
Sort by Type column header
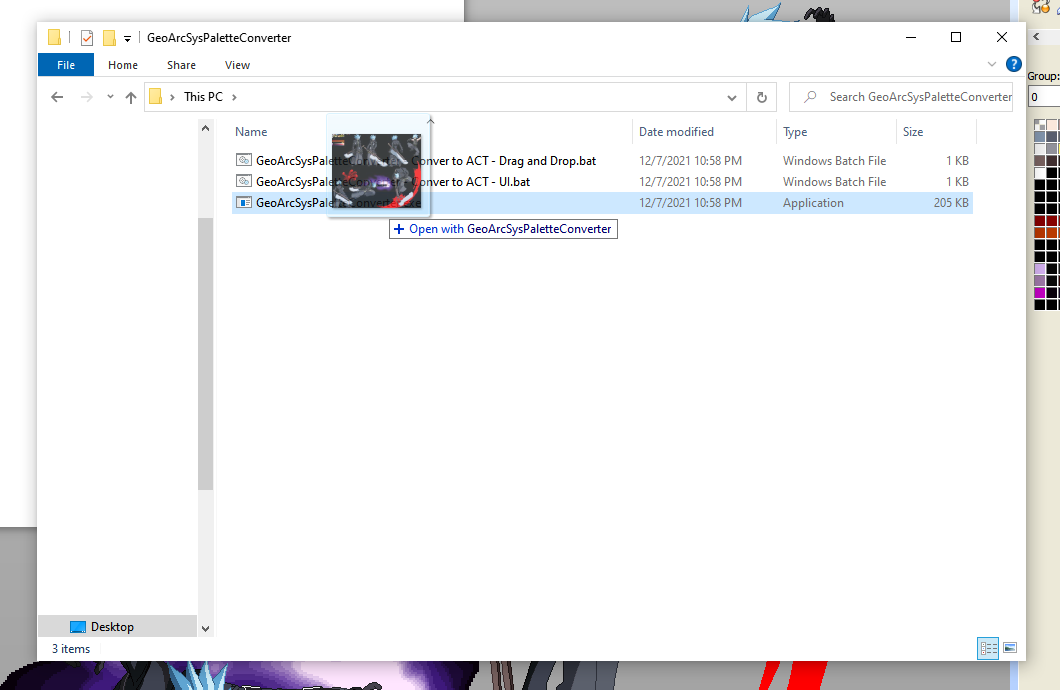pyautogui.click(x=795, y=132)
